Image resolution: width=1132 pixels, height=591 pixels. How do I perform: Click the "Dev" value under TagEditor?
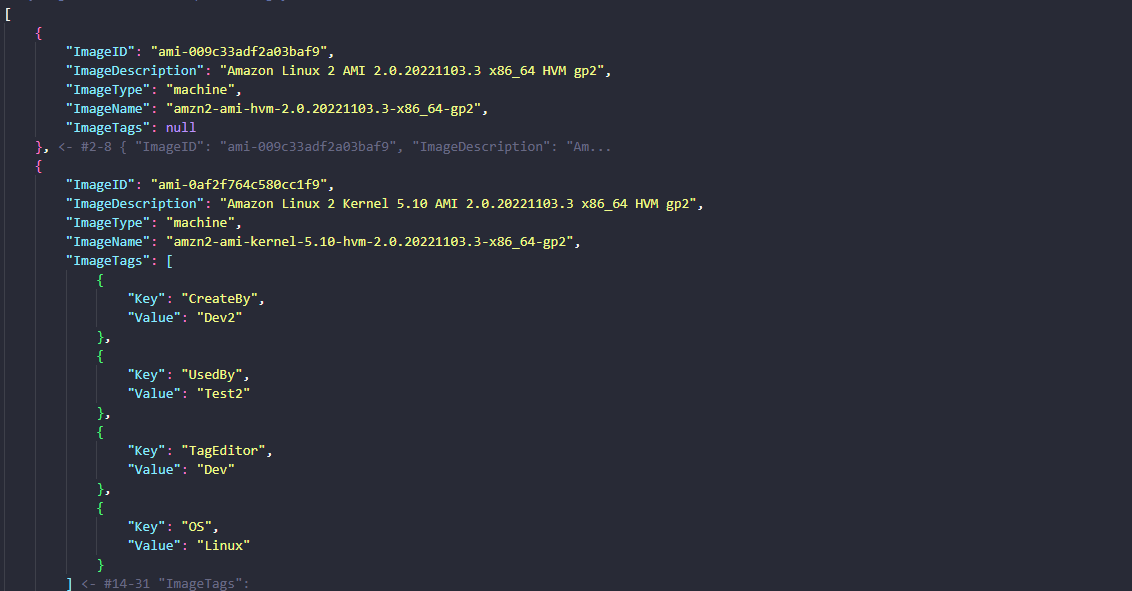pyautogui.click(x=215, y=469)
